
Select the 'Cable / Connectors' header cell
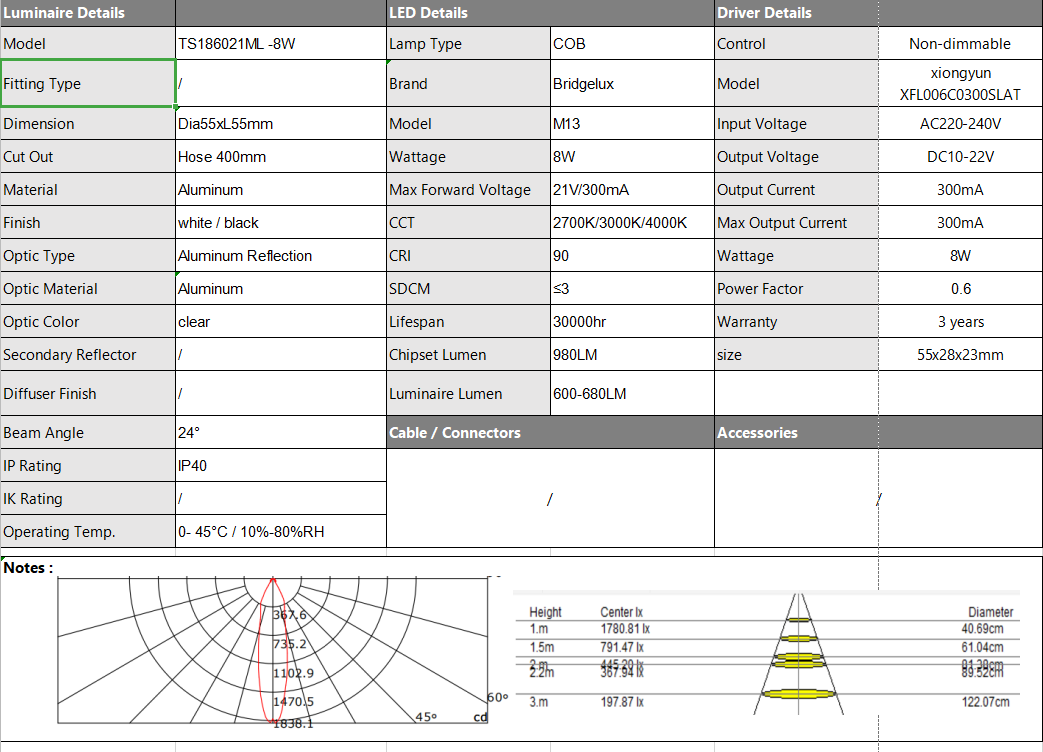pyautogui.click(x=550, y=433)
